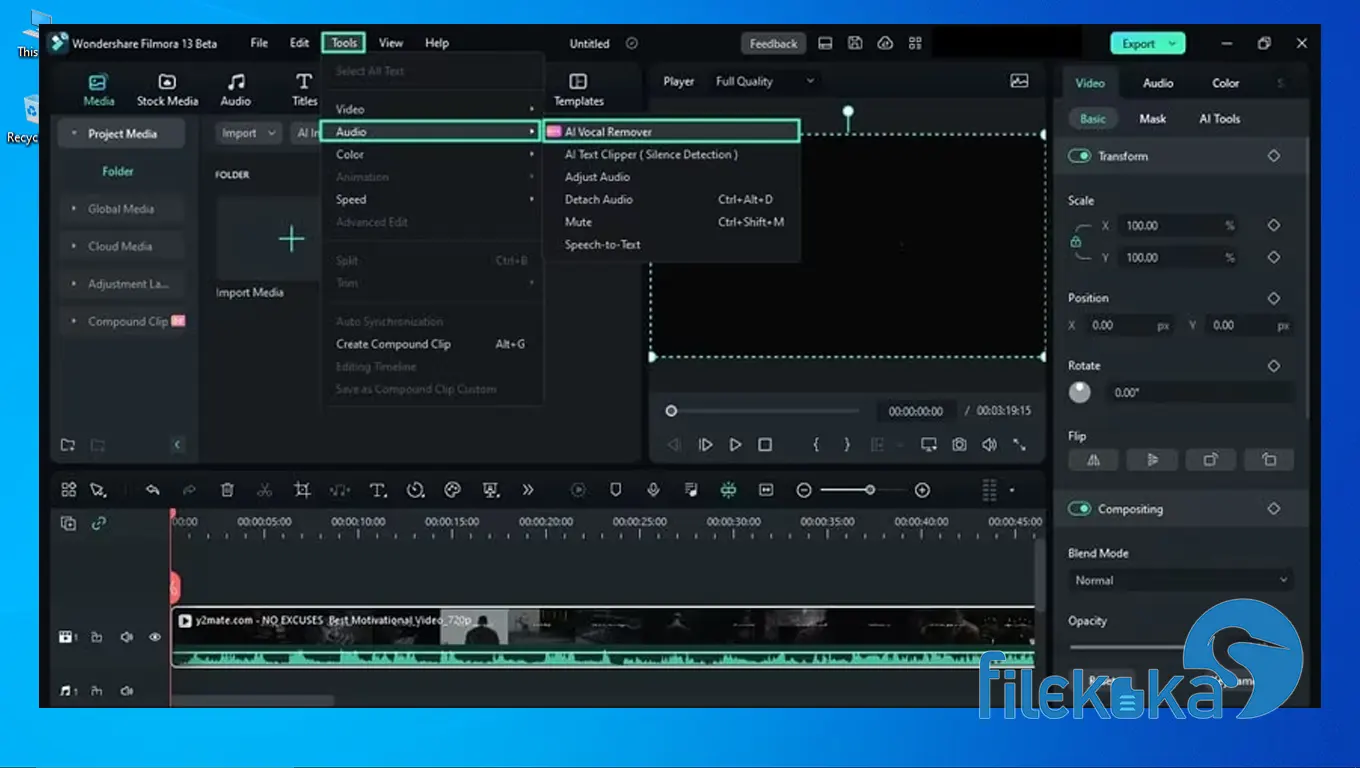Mute video track 1 speaker icon
The image size is (1360, 768).
click(126, 637)
